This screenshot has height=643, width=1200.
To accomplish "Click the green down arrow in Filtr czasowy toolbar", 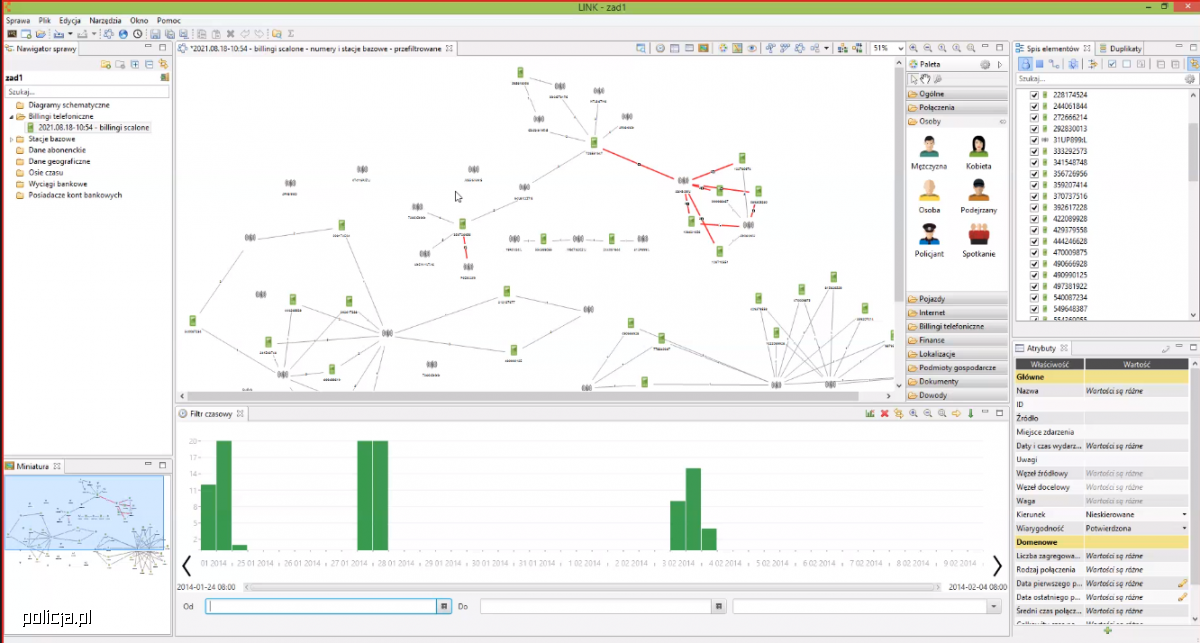I will [x=970, y=413].
